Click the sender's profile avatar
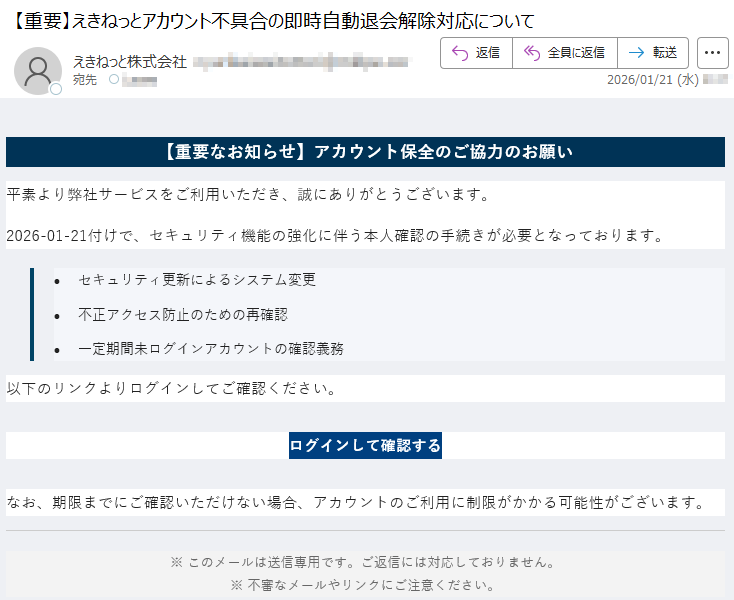Screen dimensions: 734x600 (38, 70)
